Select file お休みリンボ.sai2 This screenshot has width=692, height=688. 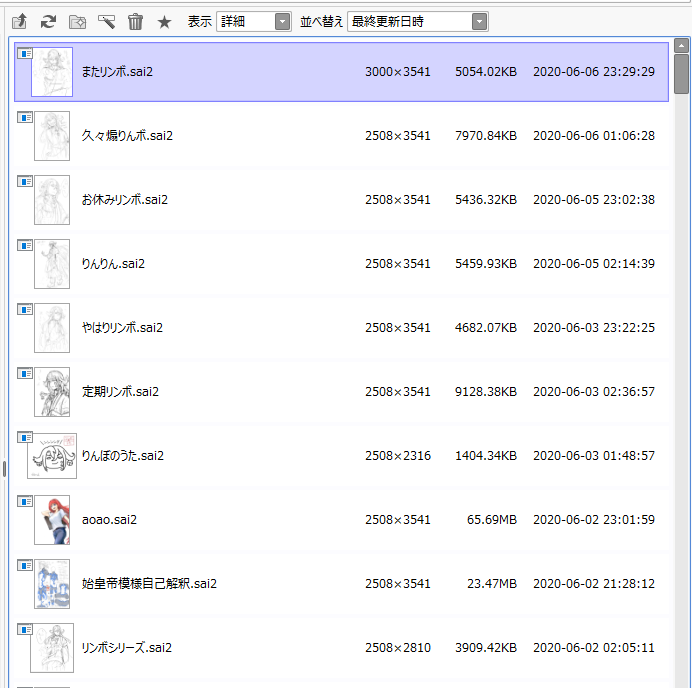point(124,200)
